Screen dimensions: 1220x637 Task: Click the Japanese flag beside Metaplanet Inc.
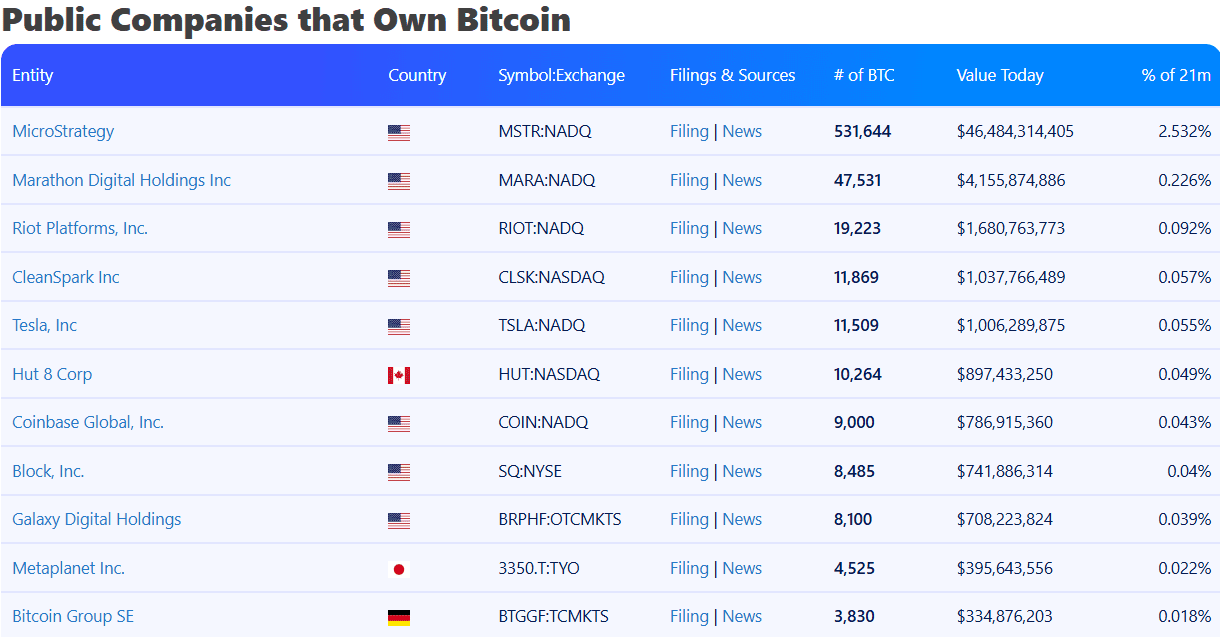point(399,568)
